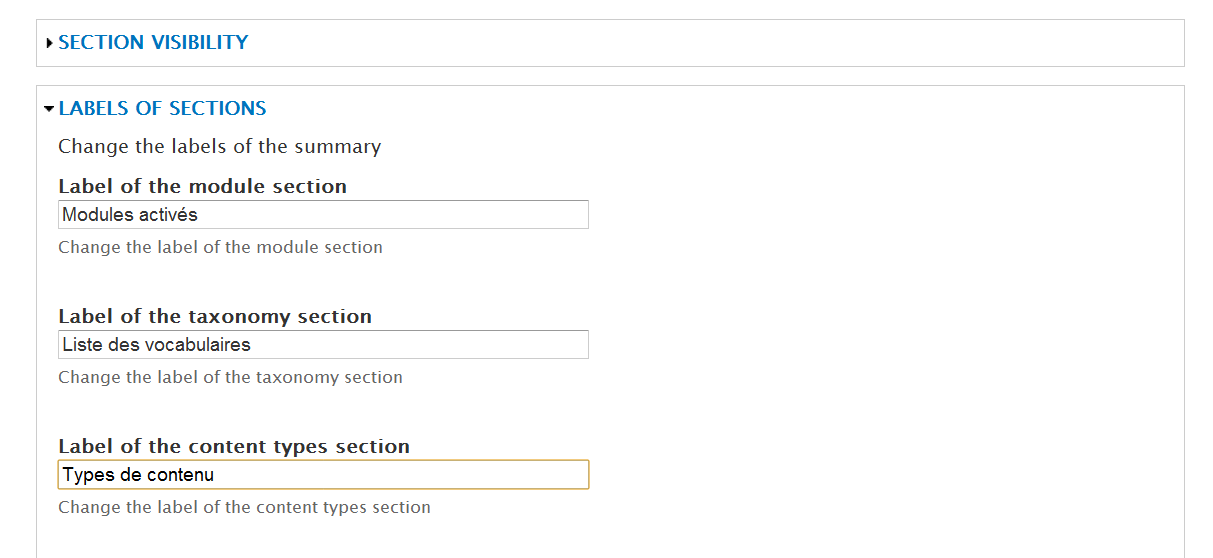Click the 'Label of the content types section' label
The image size is (1213, 558).
tap(234, 446)
